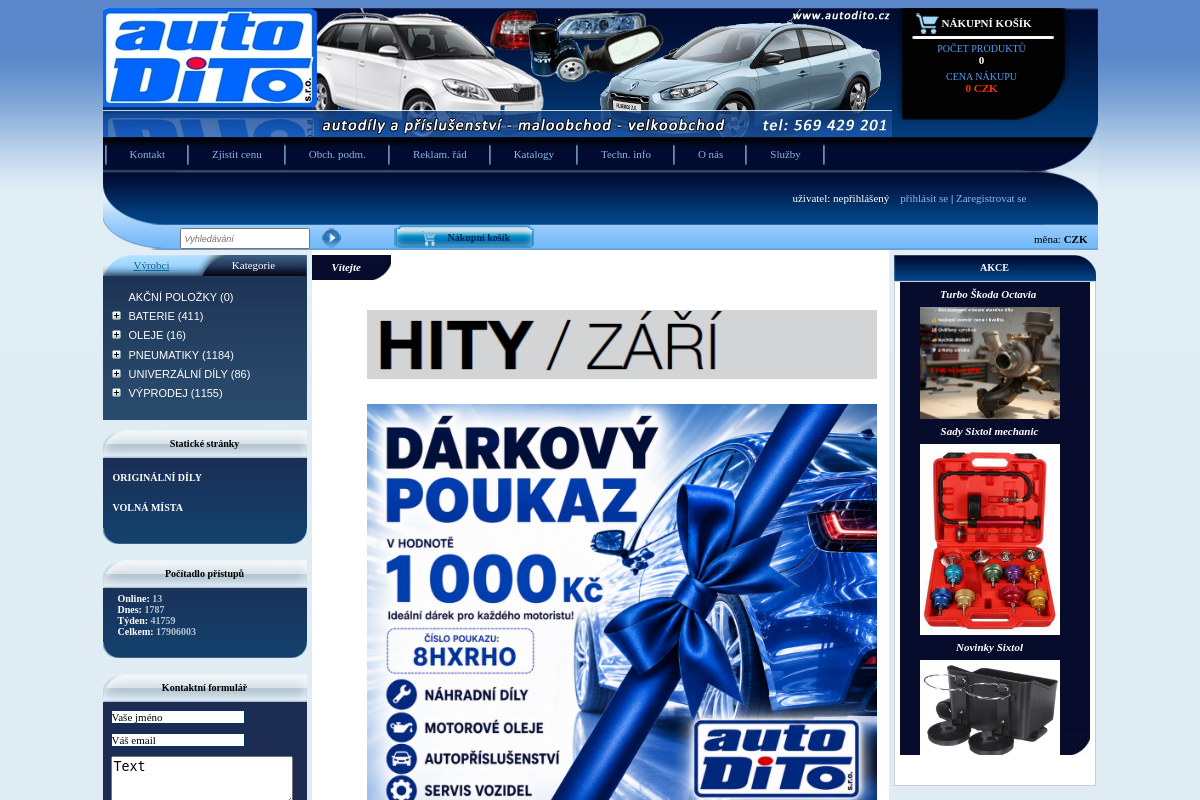Open the O nás menu item

point(711,154)
